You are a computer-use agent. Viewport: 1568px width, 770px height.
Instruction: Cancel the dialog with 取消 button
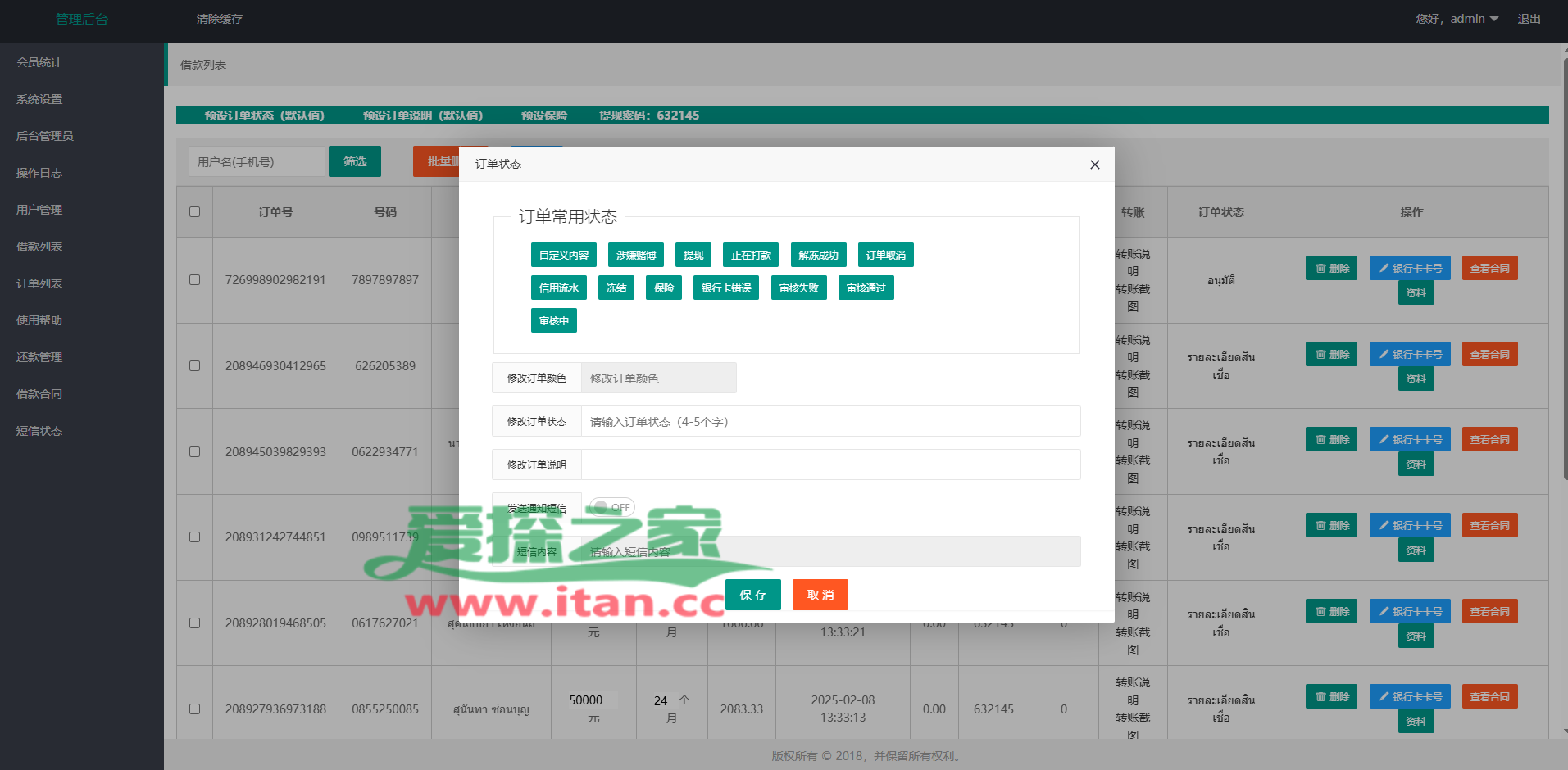pos(820,595)
